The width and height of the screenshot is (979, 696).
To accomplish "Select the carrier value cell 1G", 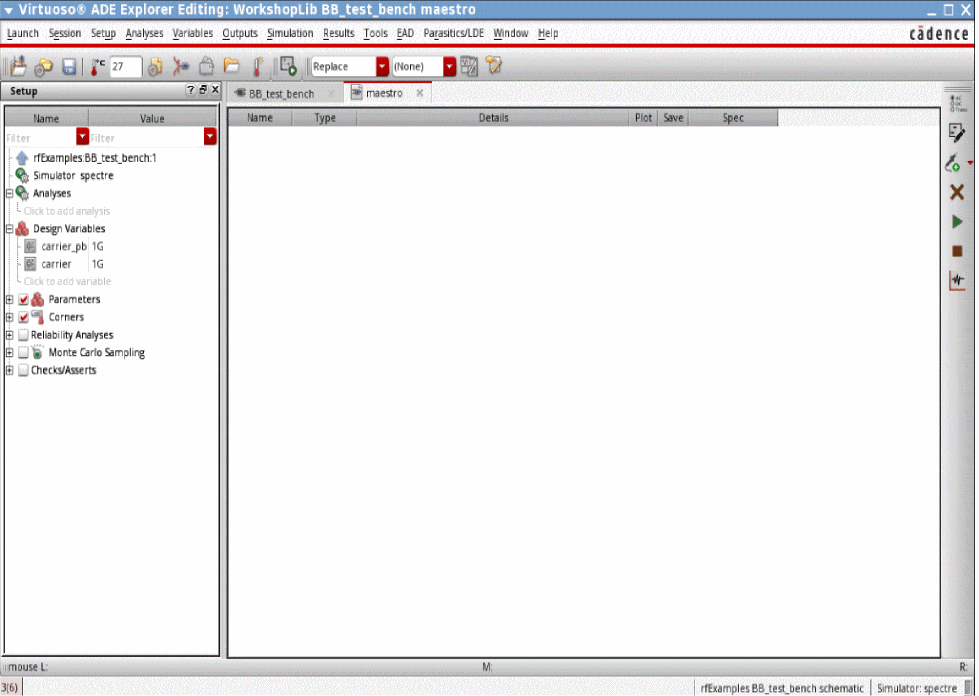I will pos(153,264).
